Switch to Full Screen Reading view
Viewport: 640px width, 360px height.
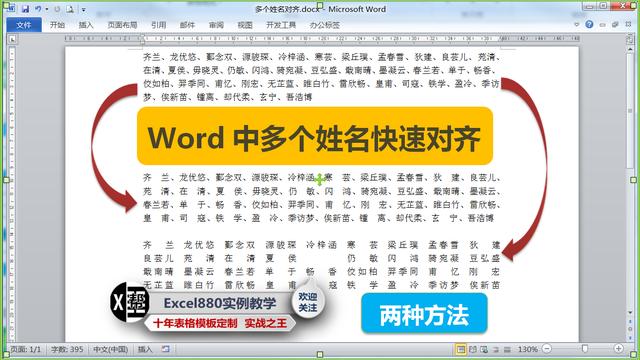pos(473,349)
